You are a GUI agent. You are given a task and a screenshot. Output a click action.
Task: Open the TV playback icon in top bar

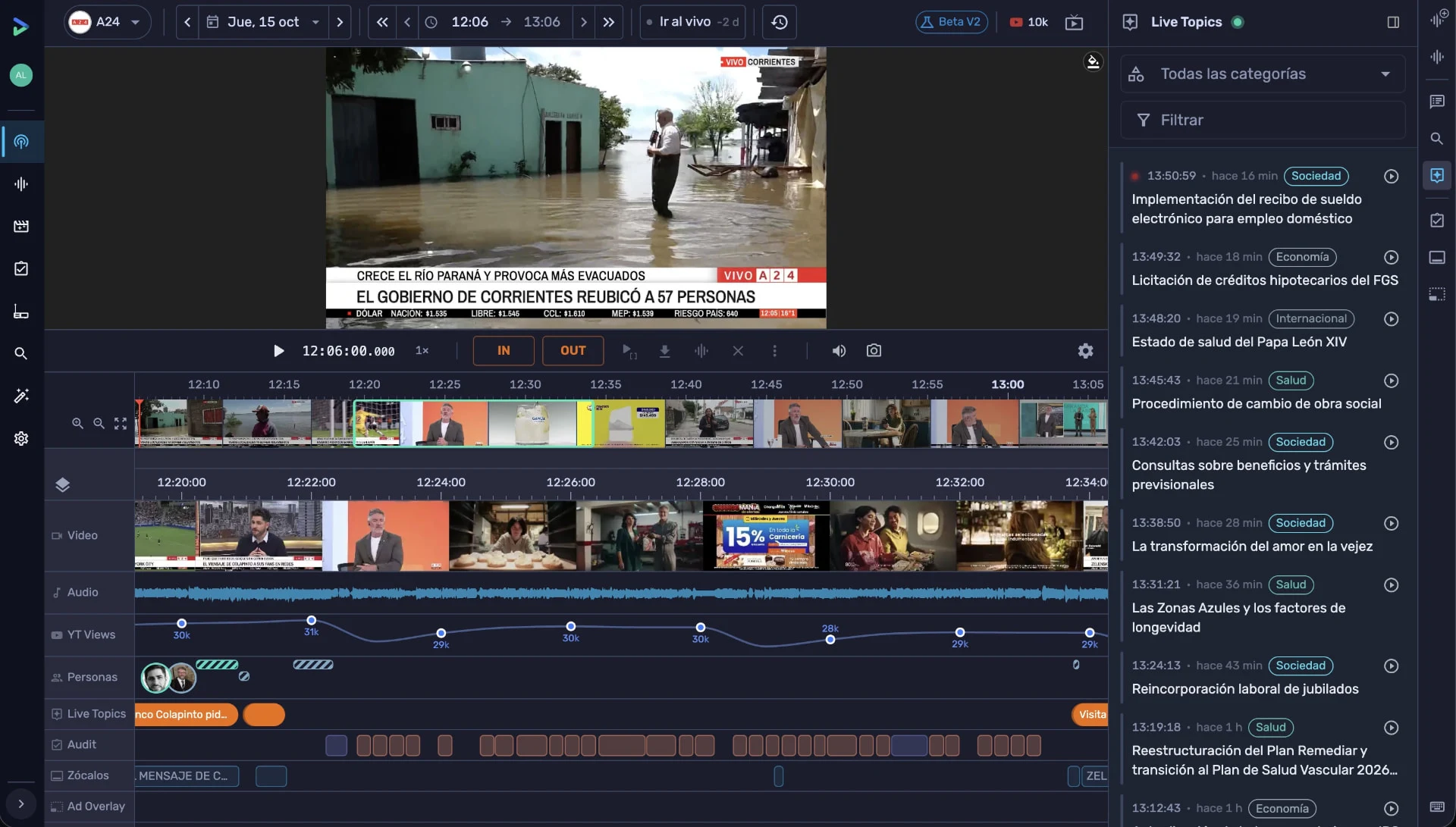(x=1075, y=22)
